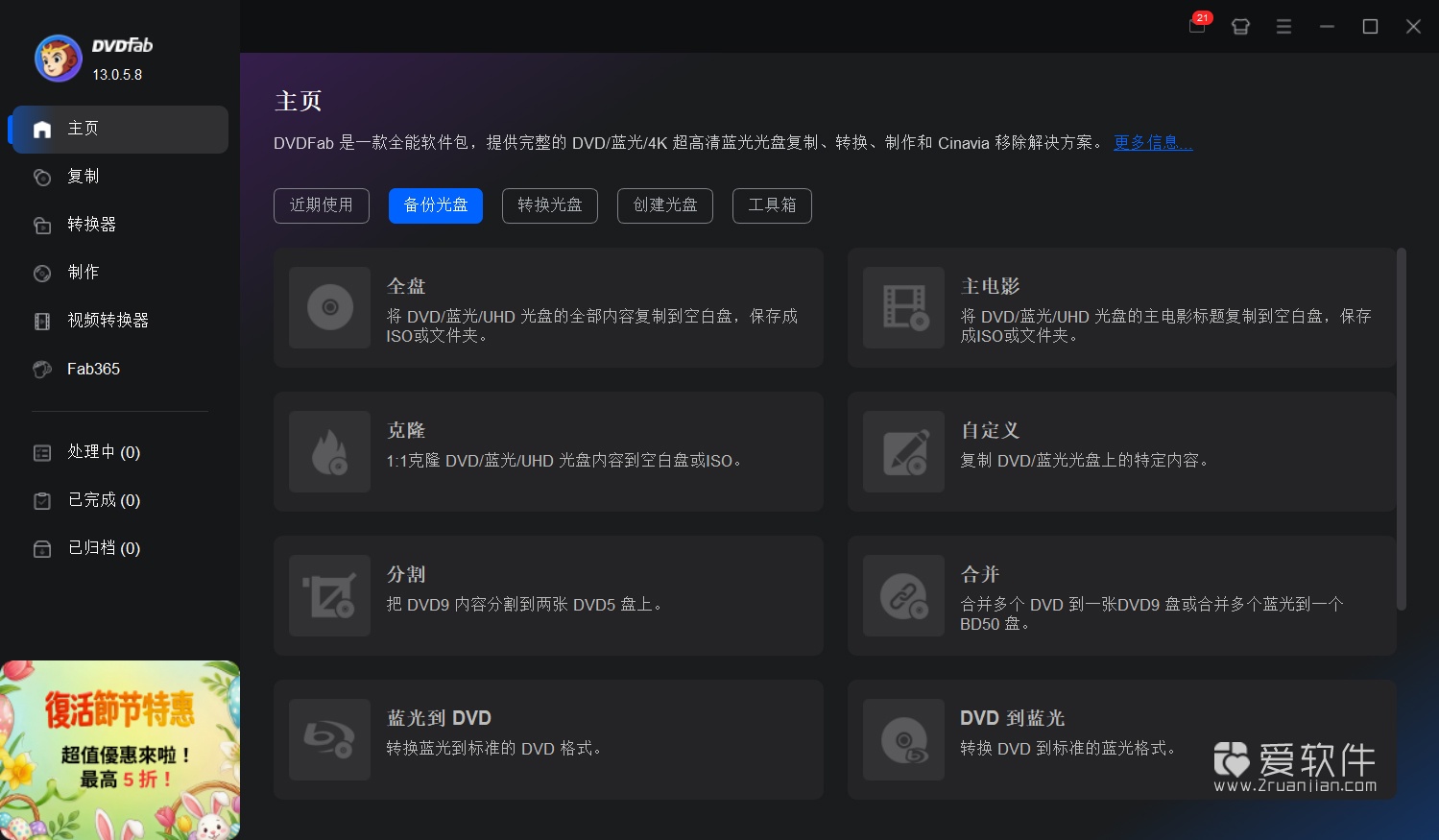Open the hamburger main menu
The height and width of the screenshot is (840, 1439).
click(x=1283, y=26)
